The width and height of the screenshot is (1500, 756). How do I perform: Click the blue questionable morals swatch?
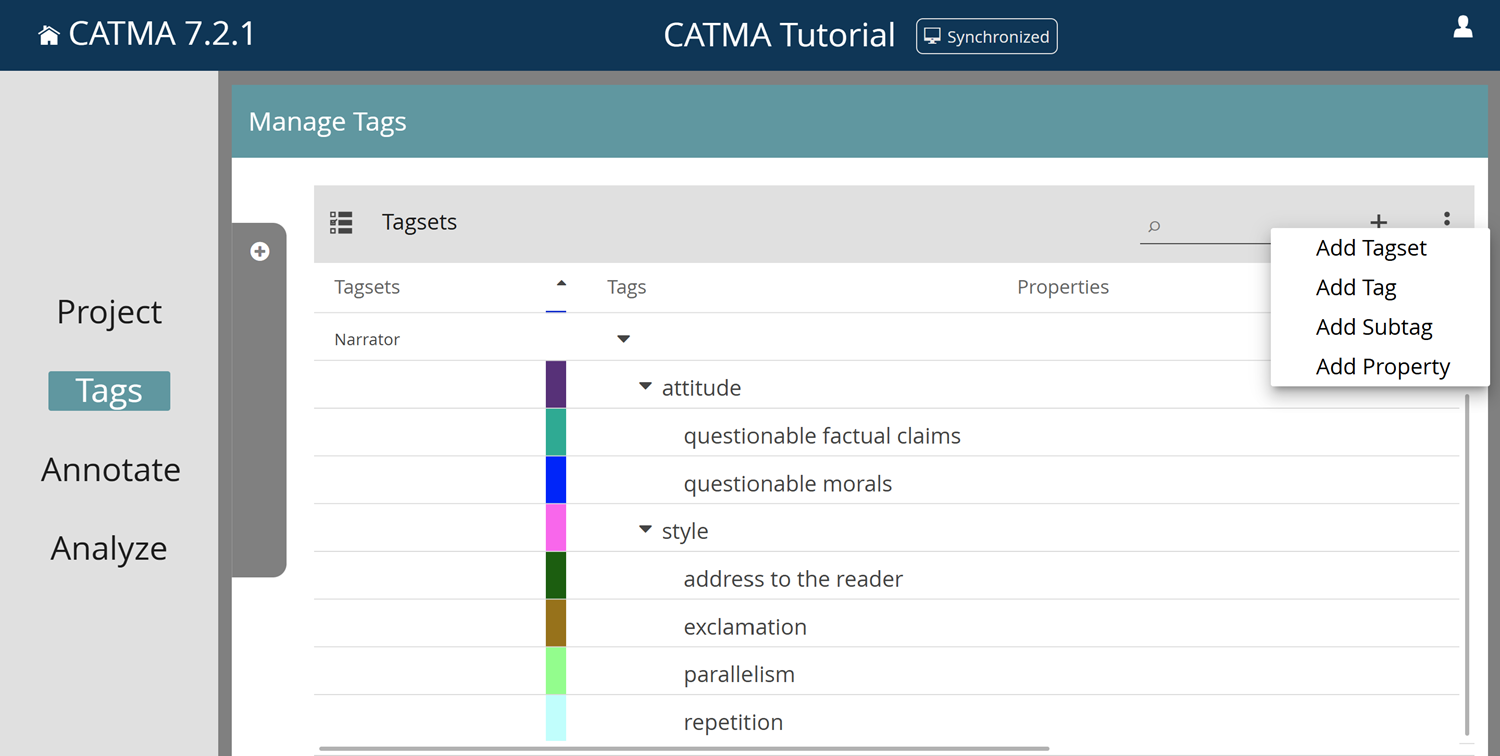pos(556,480)
